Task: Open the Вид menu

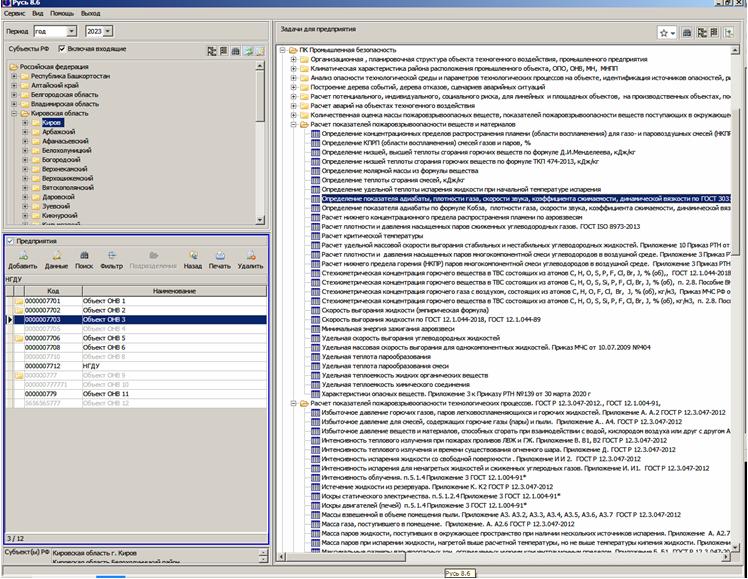Action: point(38,13)
